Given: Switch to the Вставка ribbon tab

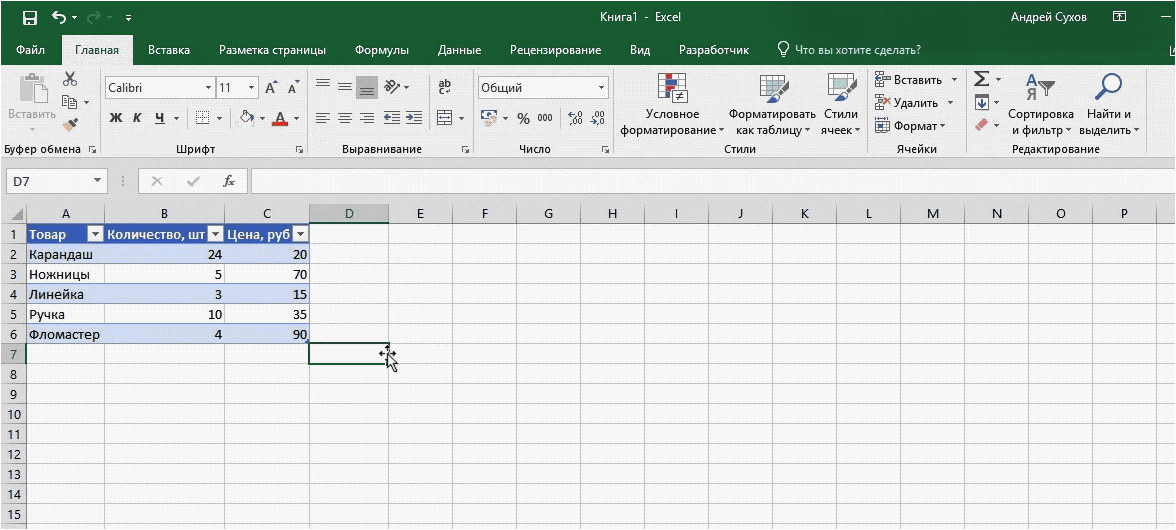Looking at the screenshot, I should tap(169, 50).
